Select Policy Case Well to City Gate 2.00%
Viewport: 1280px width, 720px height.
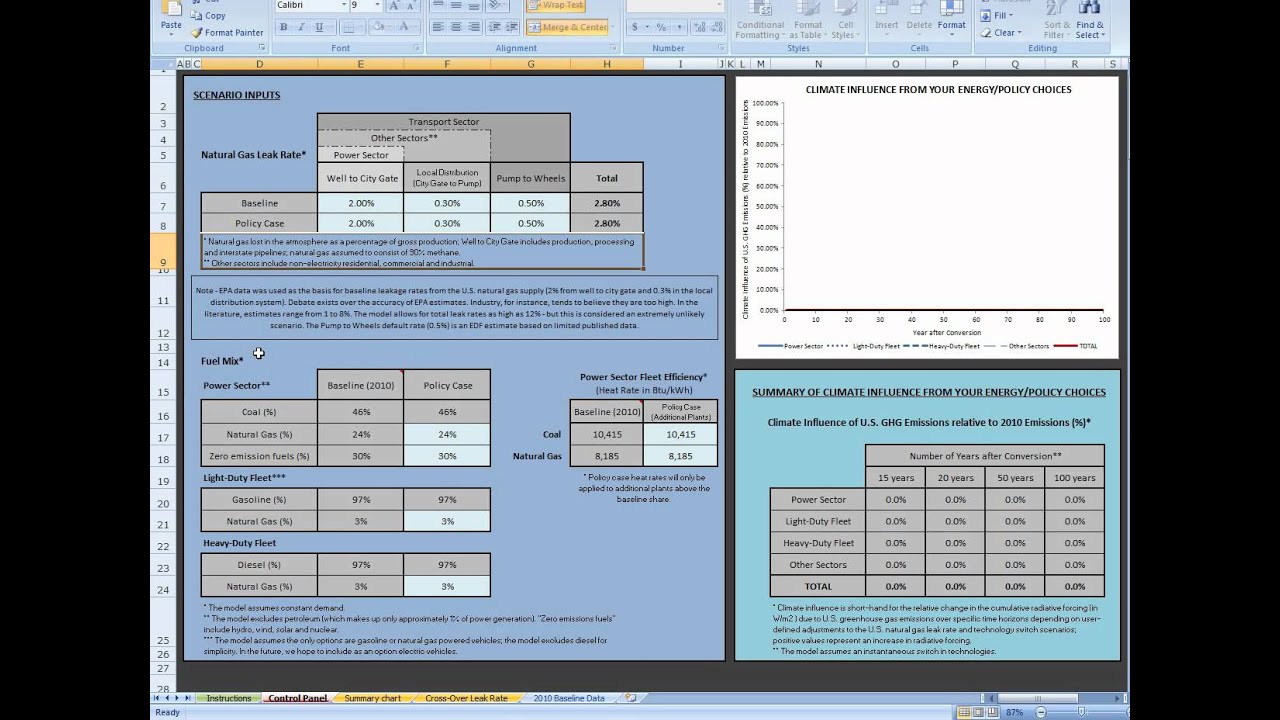tap(361, 224)
